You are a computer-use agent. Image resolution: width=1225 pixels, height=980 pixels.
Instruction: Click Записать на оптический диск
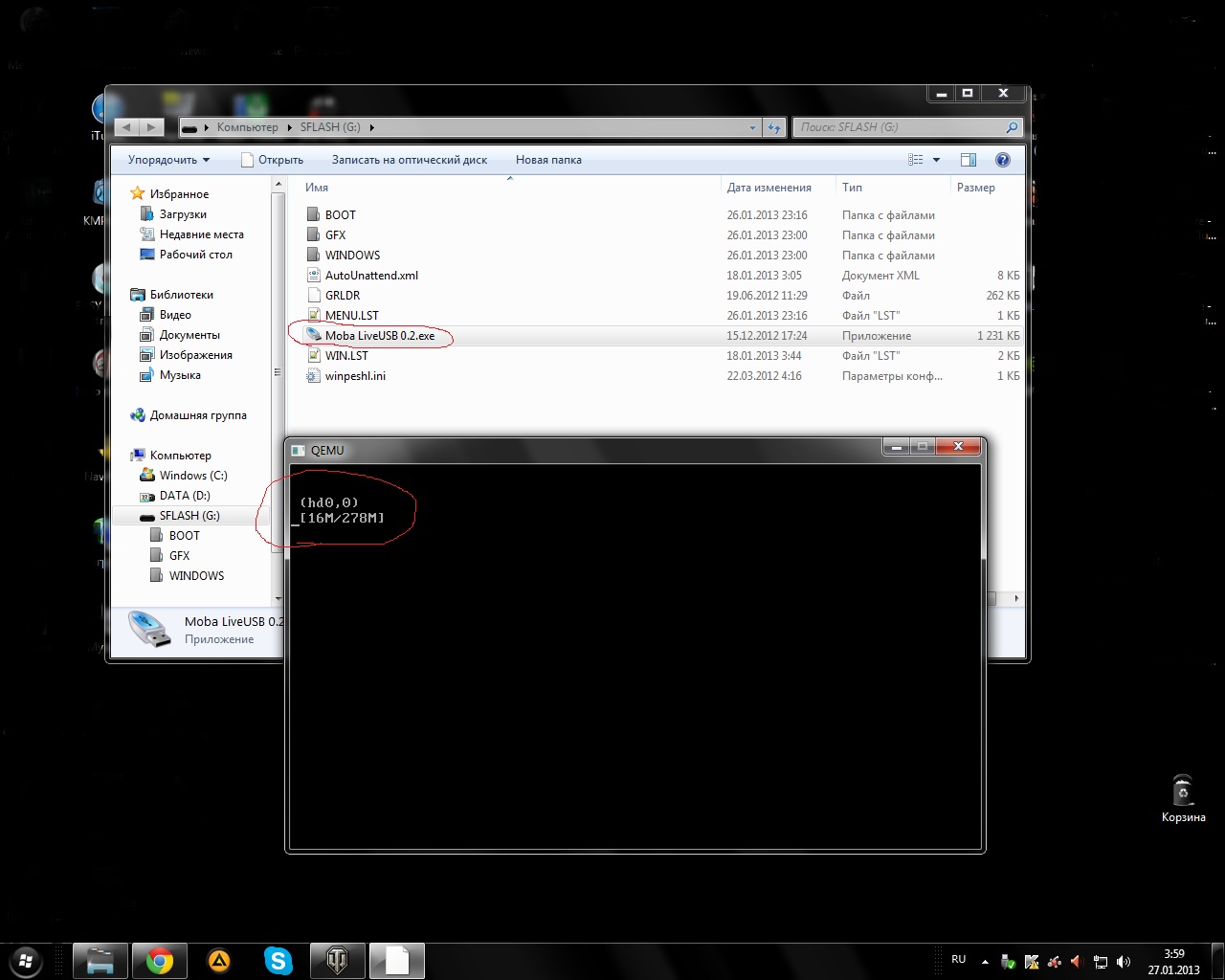[x=410, y=160]
